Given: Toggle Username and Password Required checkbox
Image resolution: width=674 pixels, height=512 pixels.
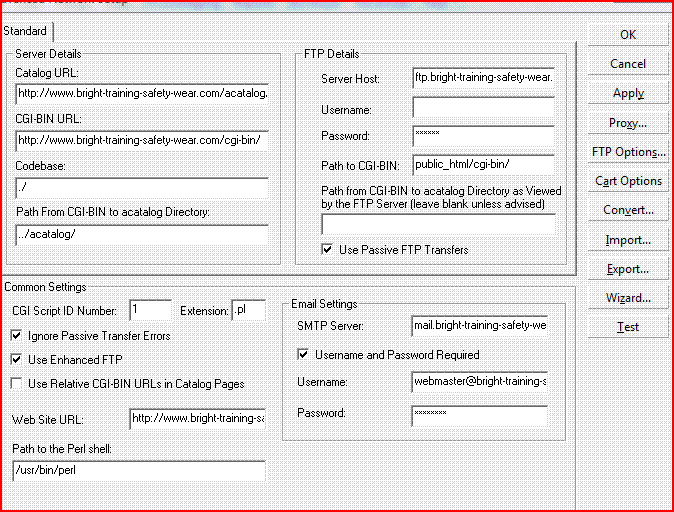Looking at the screenshot, I should (x=304, y=354).
